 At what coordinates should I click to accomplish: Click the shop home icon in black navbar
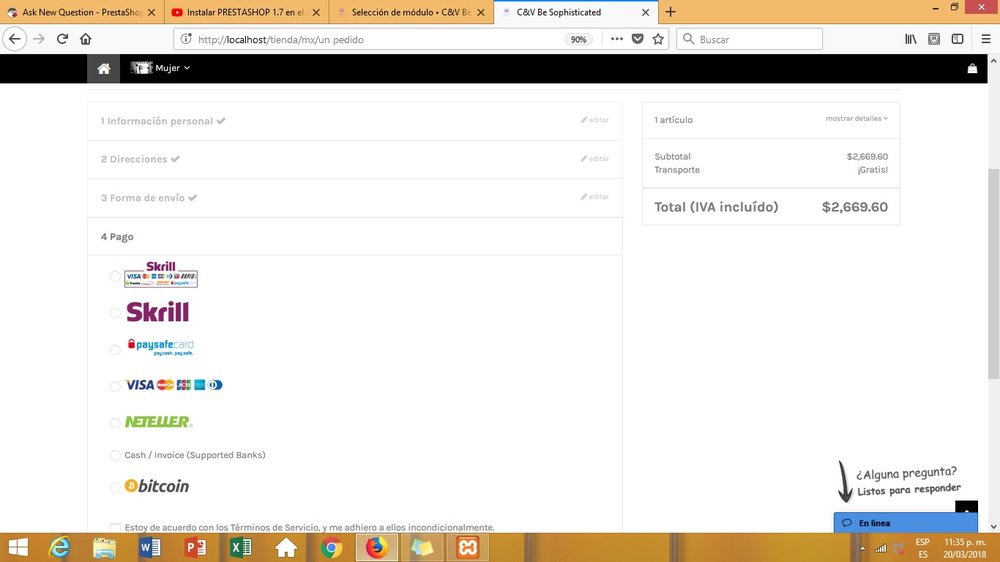(x=103, y=68)
